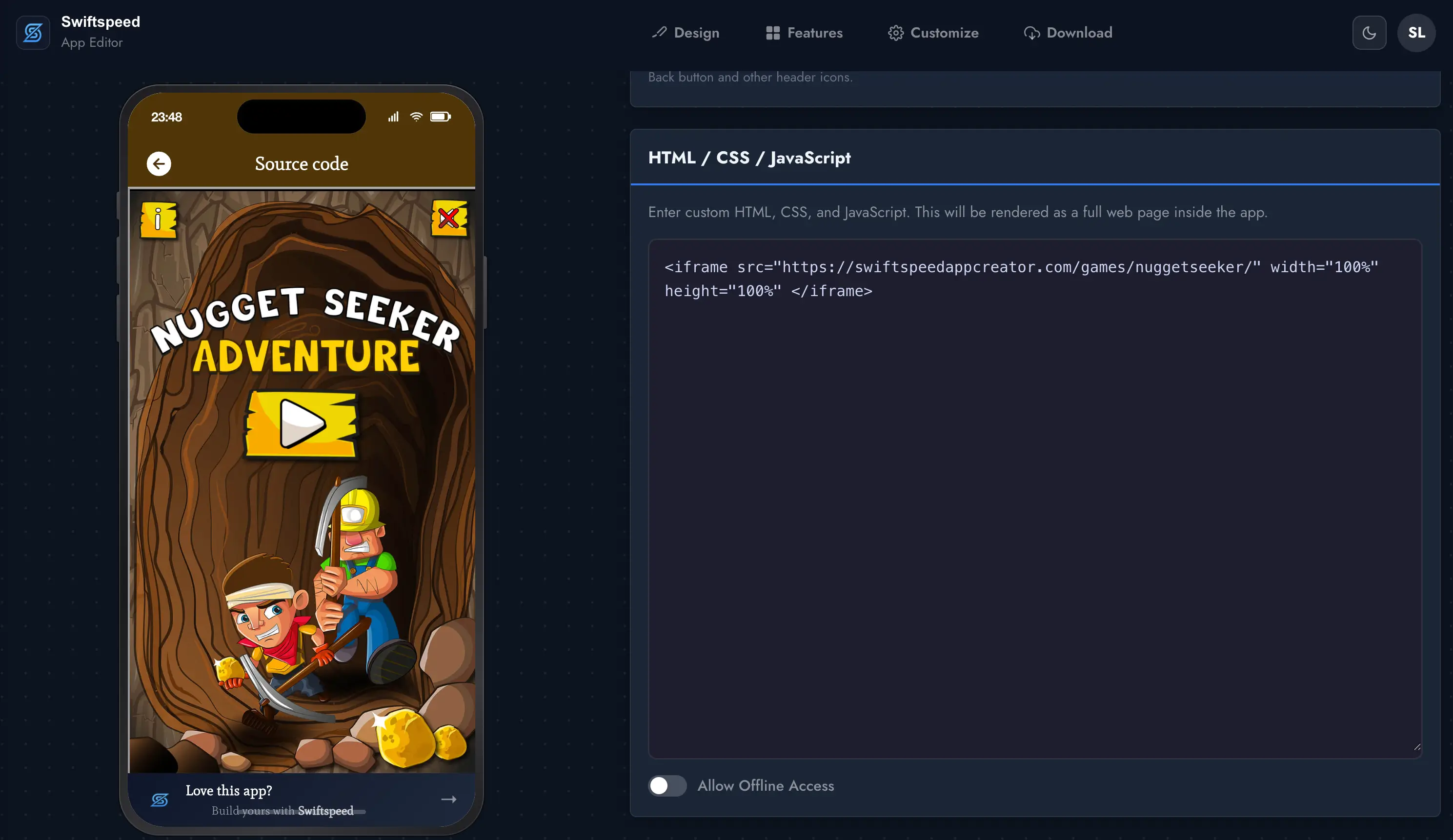Click the Customize gear icon
1453x840 pixels.
(x=895, y=33)
